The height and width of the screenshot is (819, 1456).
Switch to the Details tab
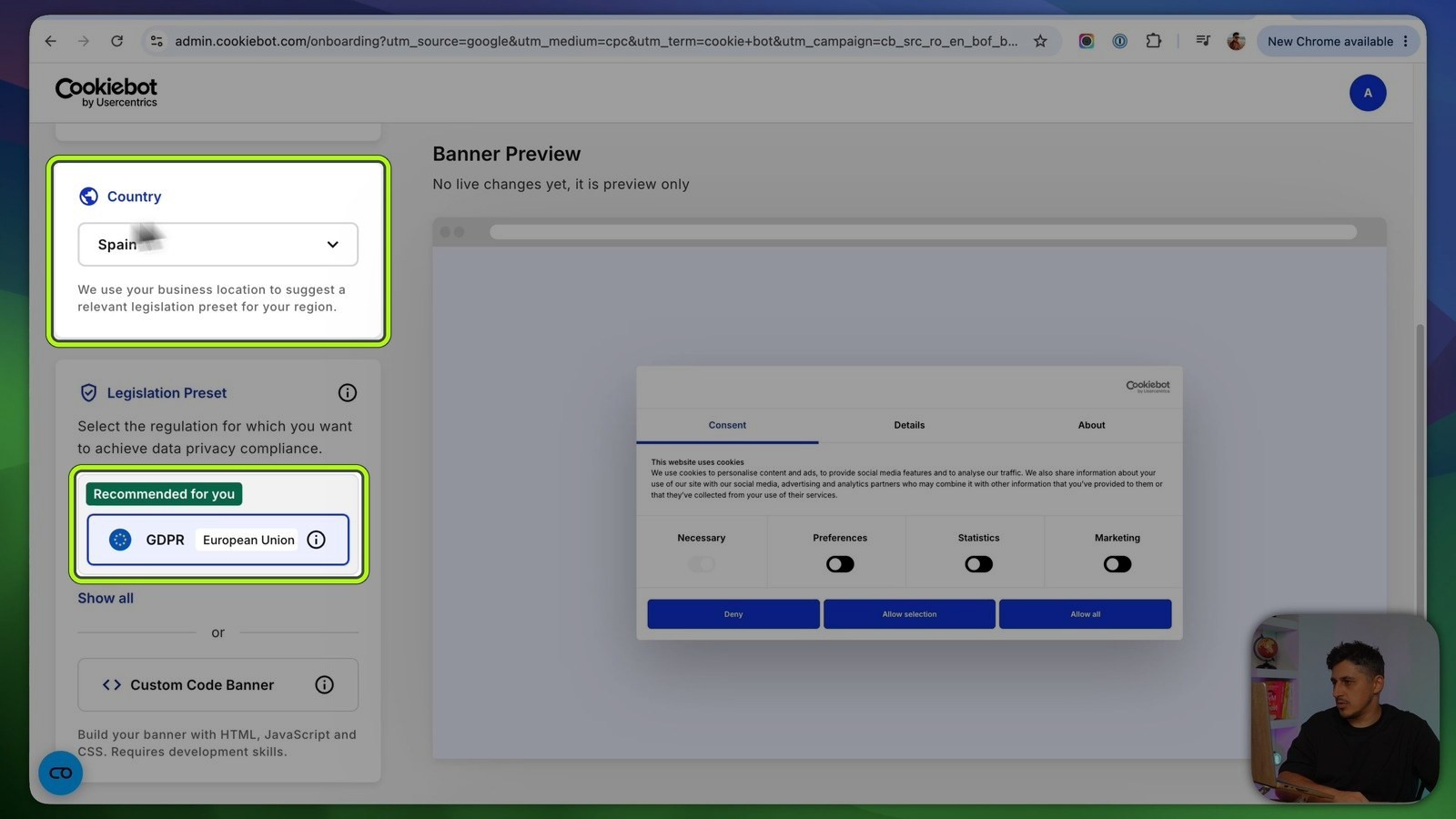pos(909,425)
